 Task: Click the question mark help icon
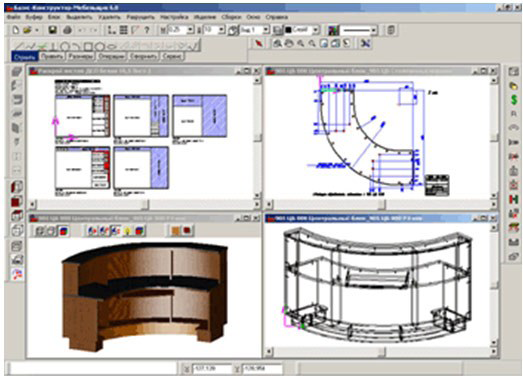147,30
